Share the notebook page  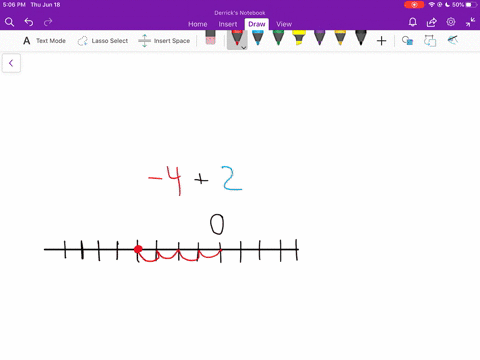coord(432,22)
